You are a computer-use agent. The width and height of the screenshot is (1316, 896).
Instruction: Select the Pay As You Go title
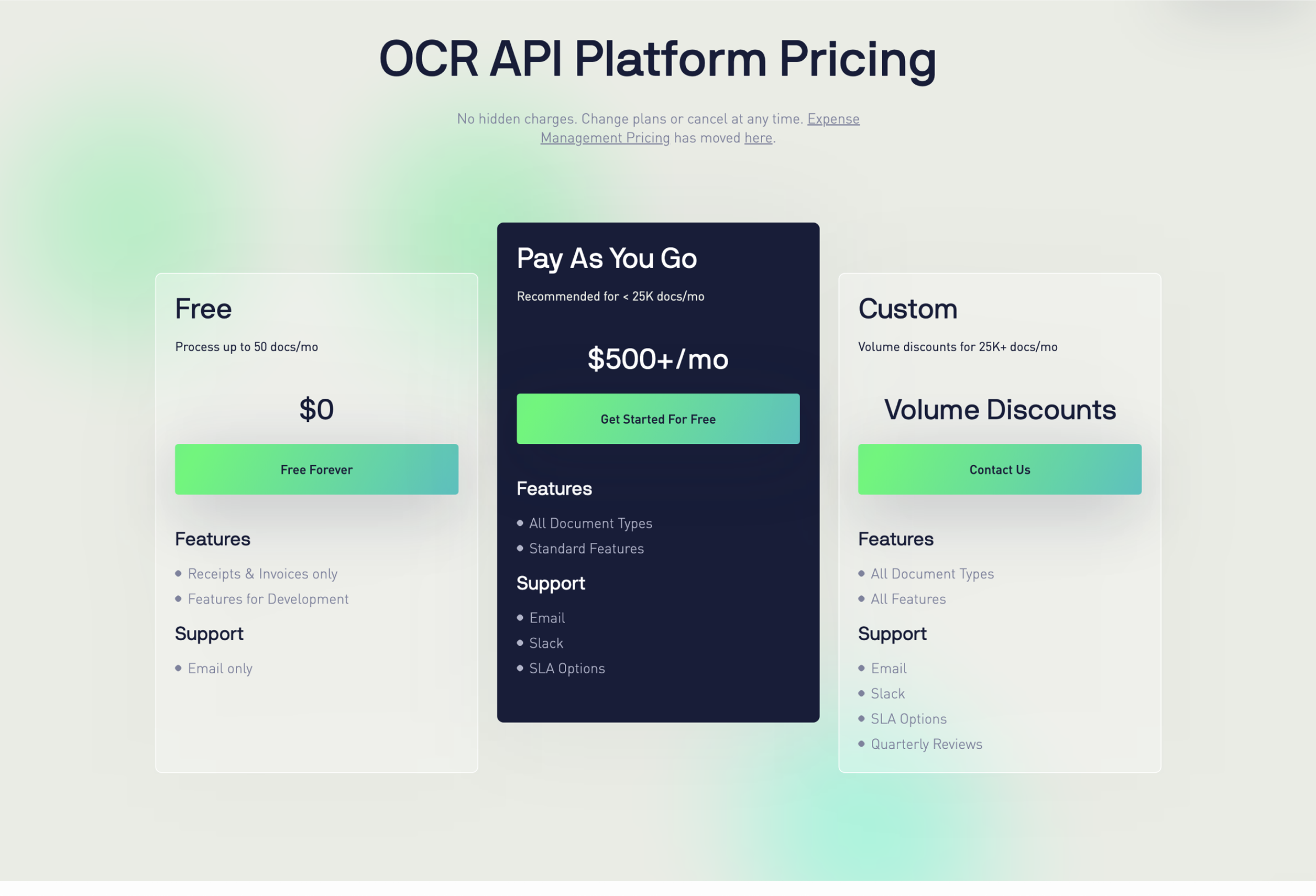(607, 258)
